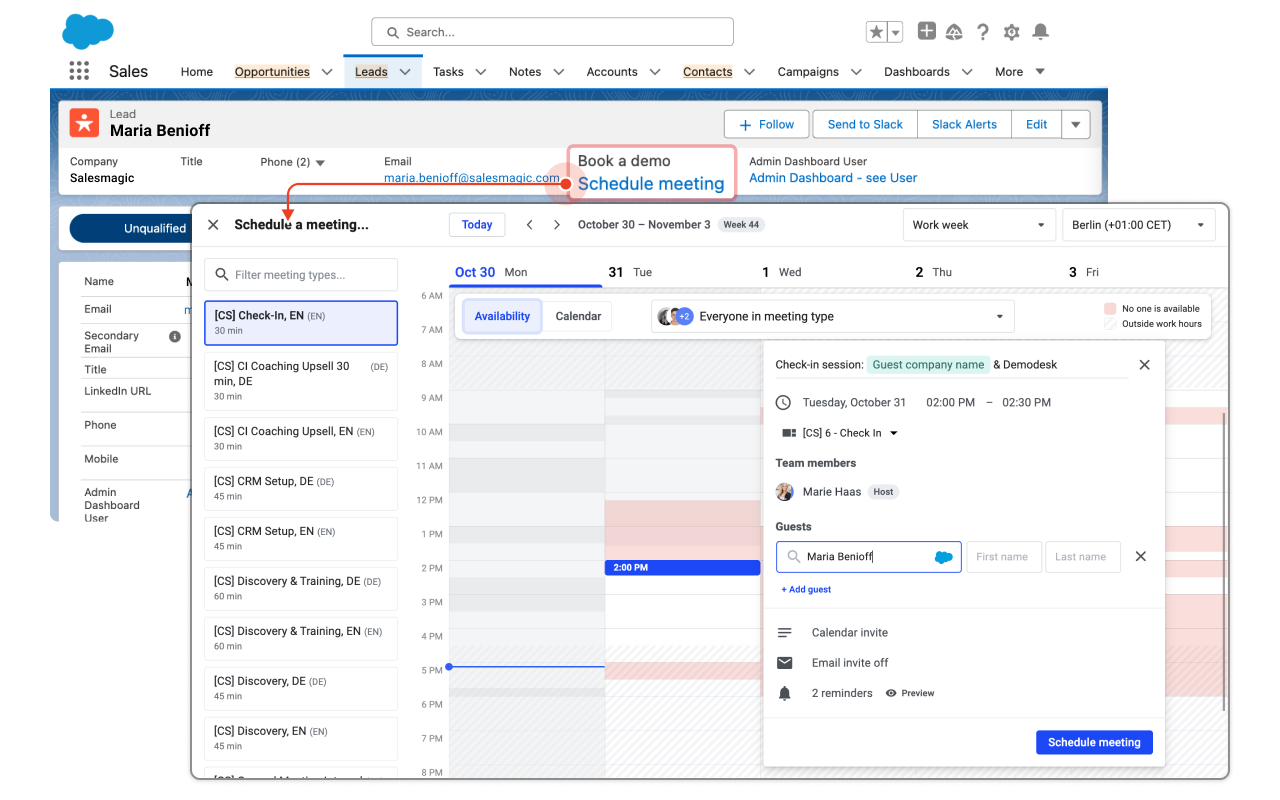Open Help question mark icon
Viewport: 1280px width, 800px height.
click(x=983, y=32)
